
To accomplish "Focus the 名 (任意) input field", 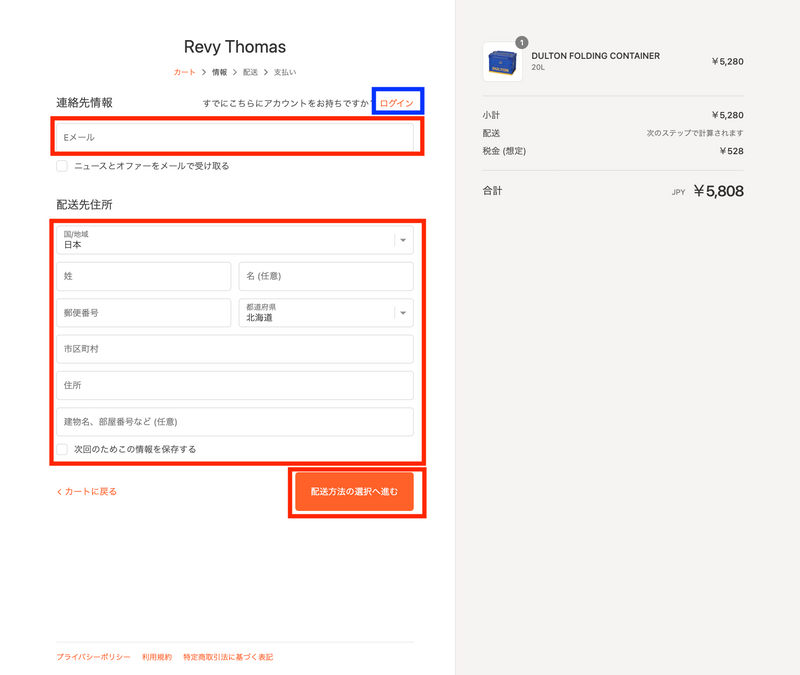I will pyautogui.click(x=326, y=276).
